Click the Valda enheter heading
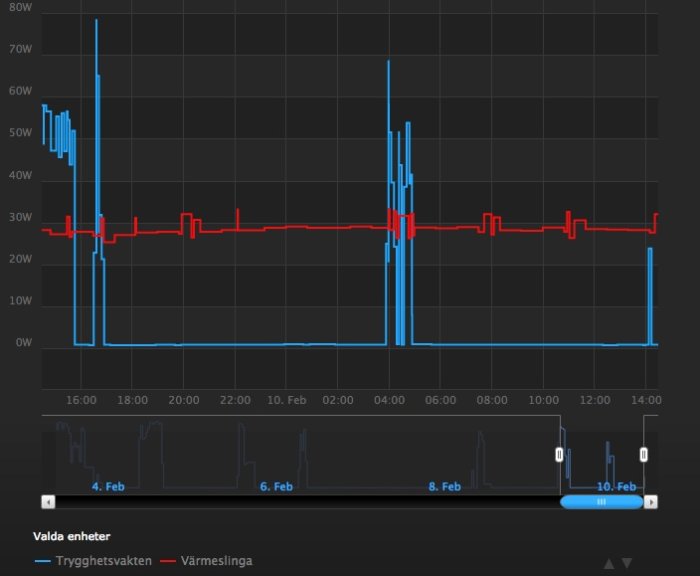This screenshot has width=700, height=576. [71, 536]
